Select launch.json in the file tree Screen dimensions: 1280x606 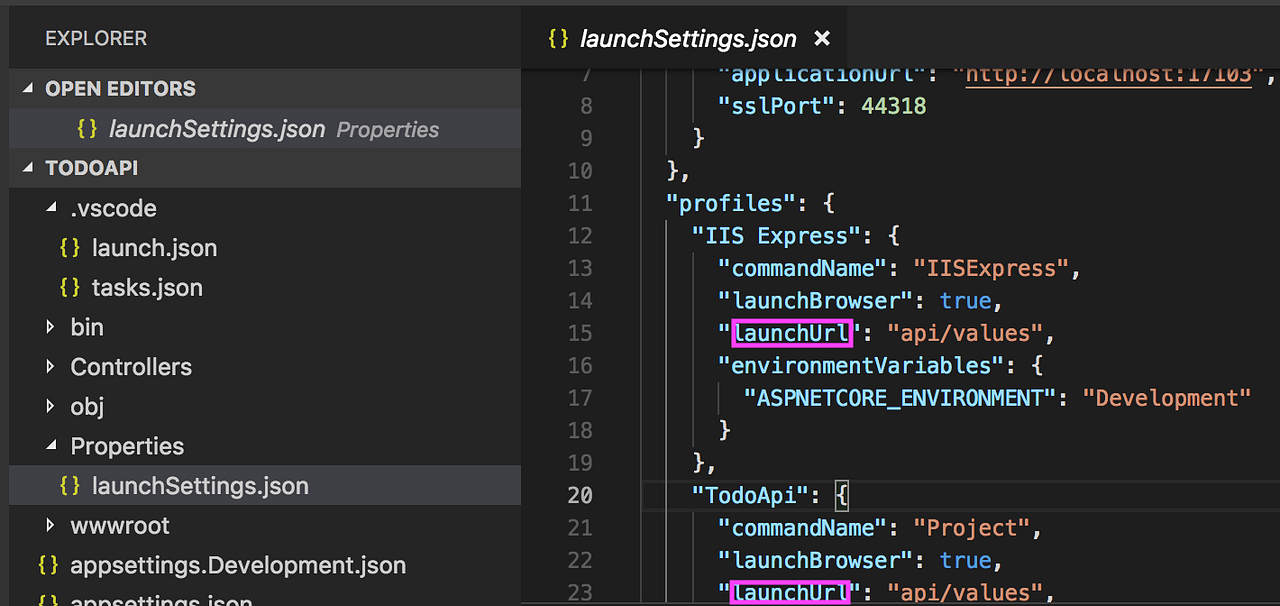[x=154, y=247]
